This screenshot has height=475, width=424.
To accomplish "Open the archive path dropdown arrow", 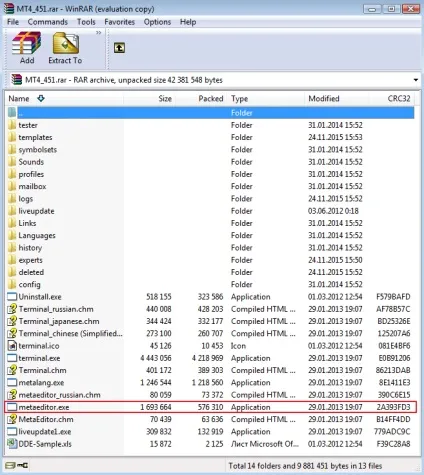I will (415, 80).
